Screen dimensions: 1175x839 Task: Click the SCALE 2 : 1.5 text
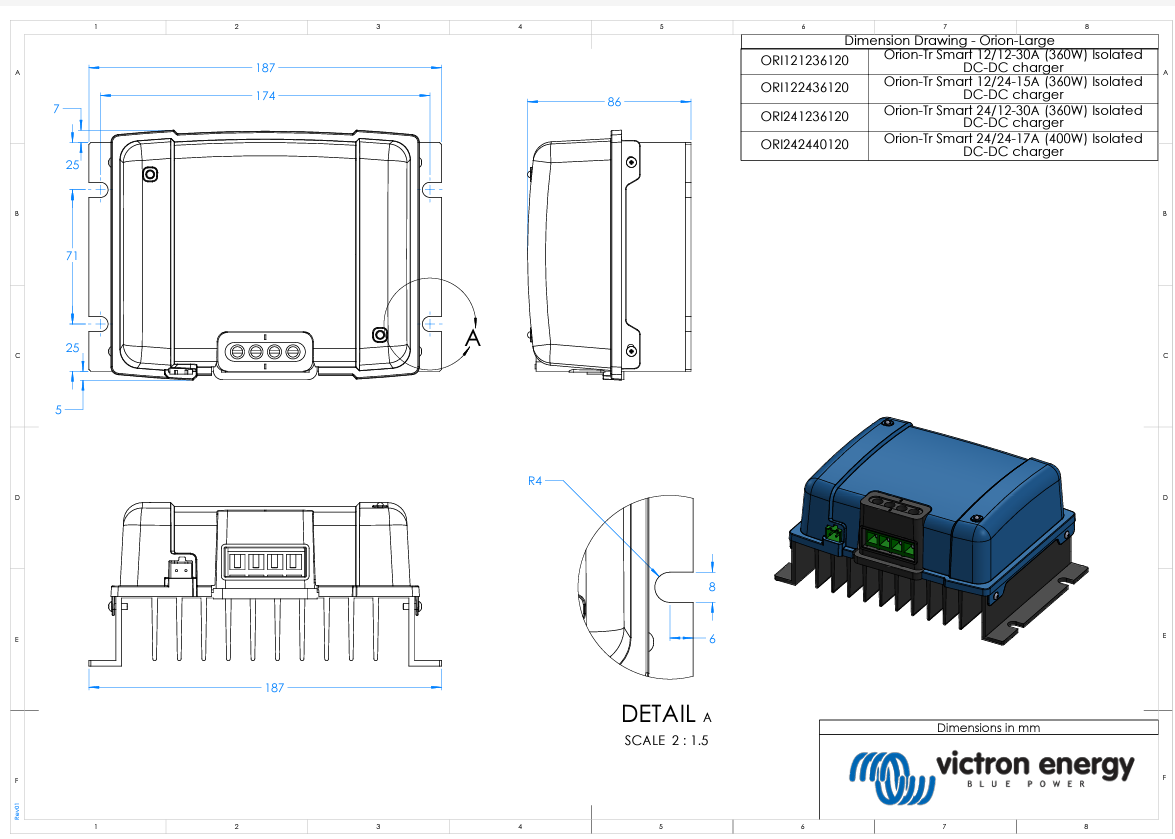pyautogui.click(x=666, y=741)
